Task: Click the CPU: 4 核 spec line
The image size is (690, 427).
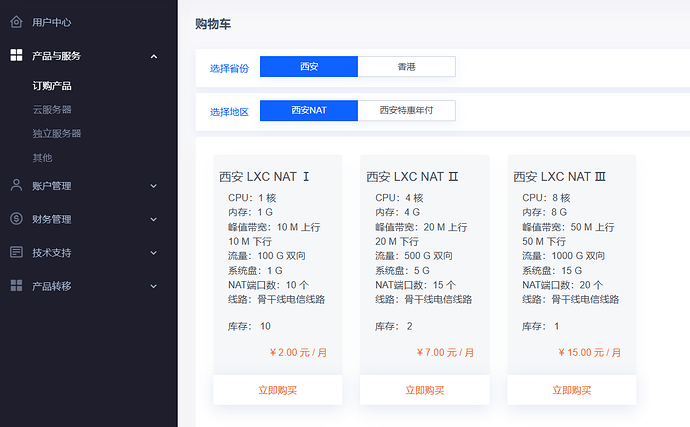Action: coord(399,198)
